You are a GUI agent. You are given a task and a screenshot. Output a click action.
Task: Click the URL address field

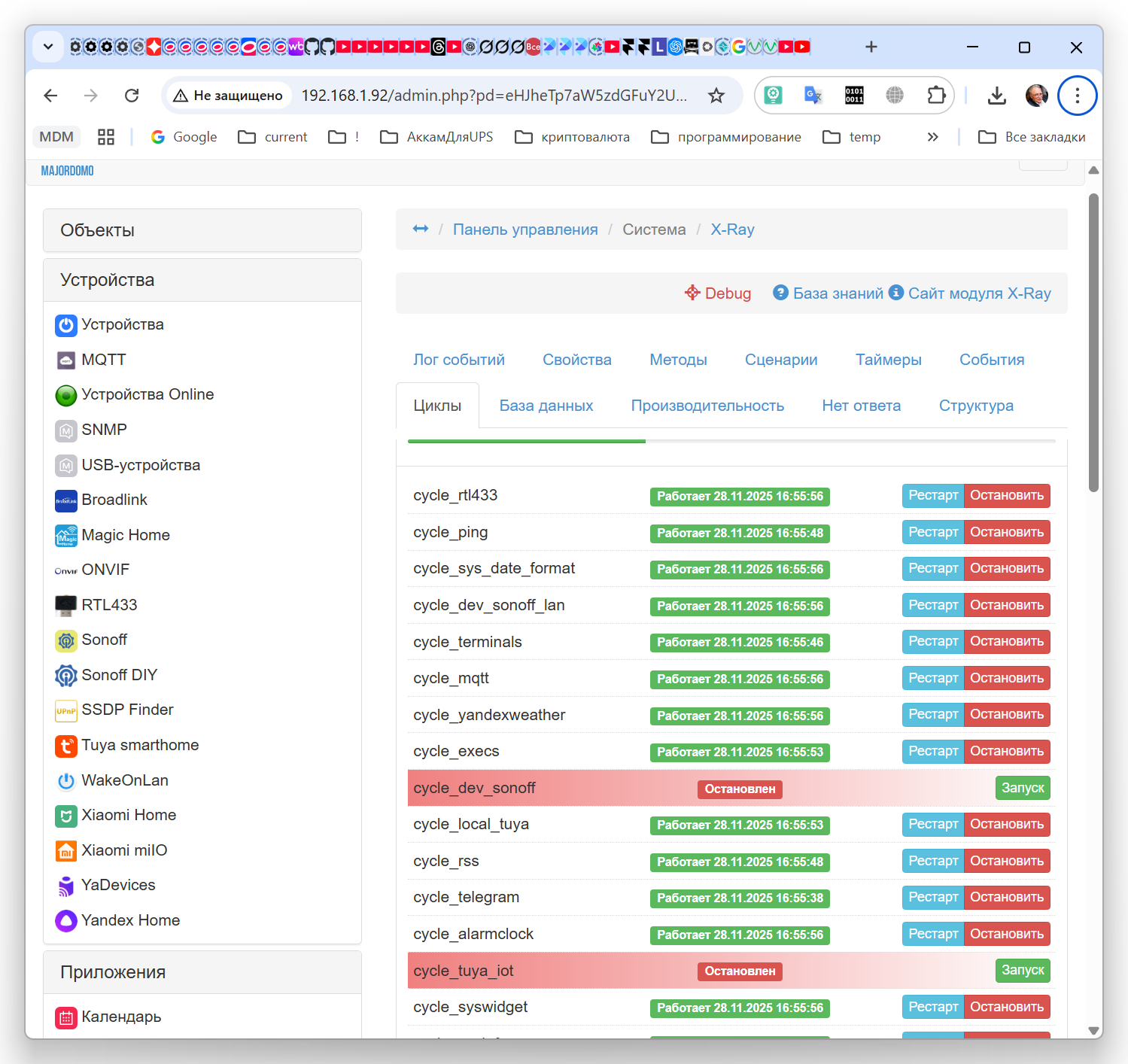494,96
